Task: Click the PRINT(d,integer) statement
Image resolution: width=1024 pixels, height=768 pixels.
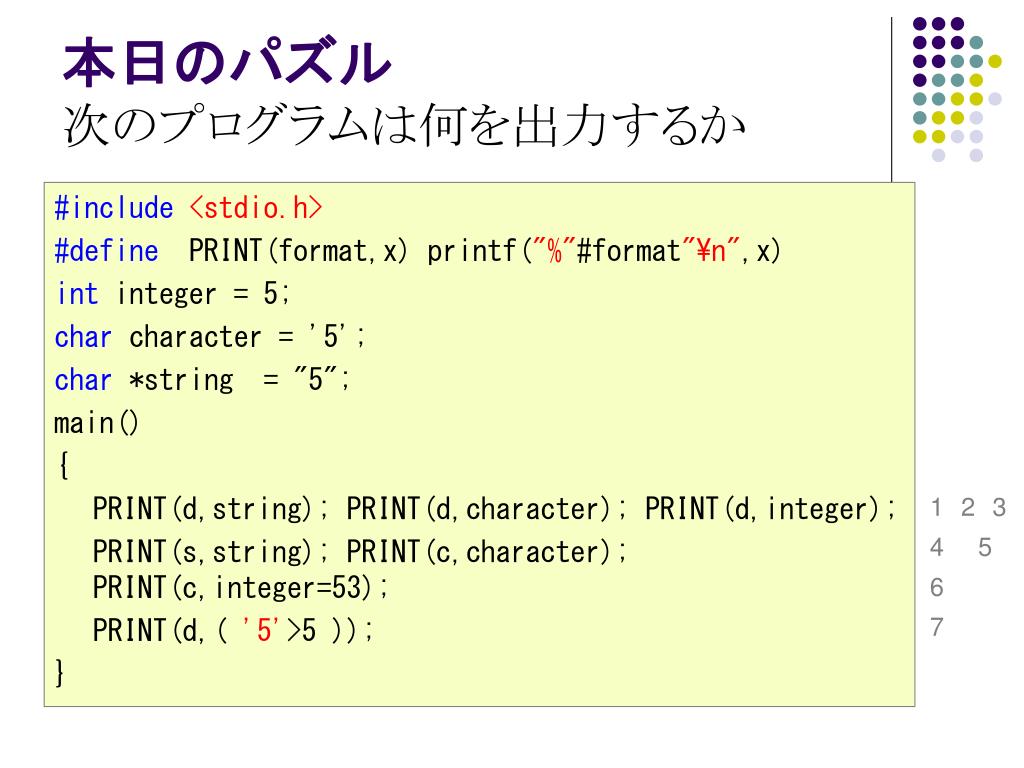Action: point(771,509)
